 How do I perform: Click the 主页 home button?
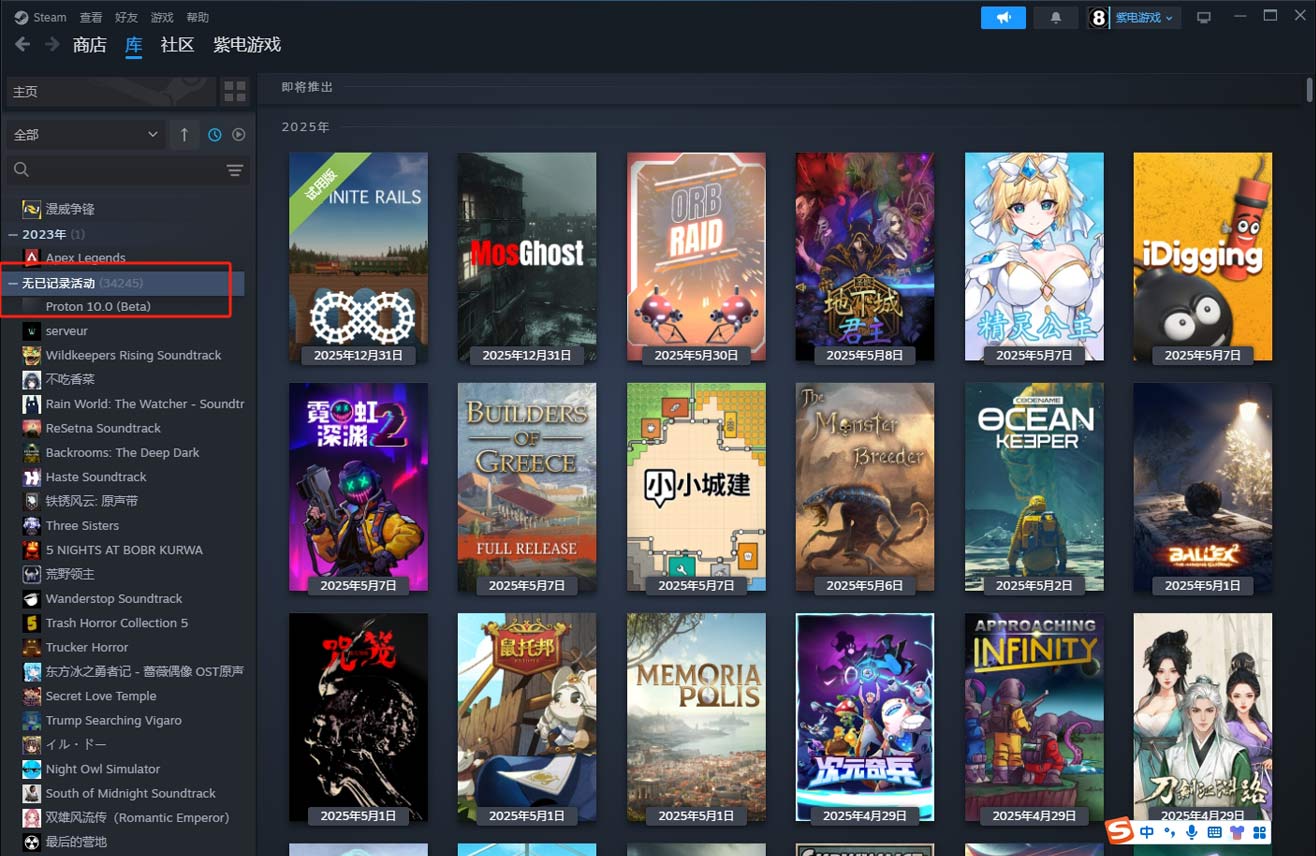tap(111, 91)
